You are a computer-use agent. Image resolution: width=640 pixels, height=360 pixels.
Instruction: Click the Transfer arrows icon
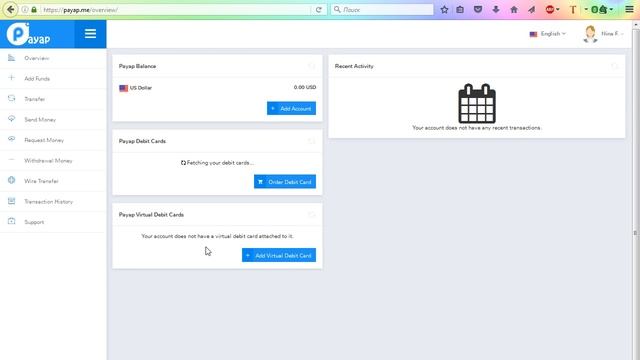point(11,98)
